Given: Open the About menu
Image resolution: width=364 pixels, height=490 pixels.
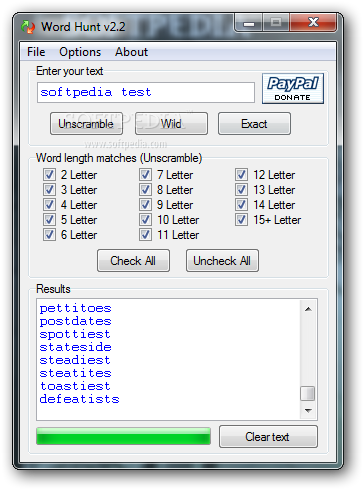Looking at the screenshot, I should click(131, 52).
